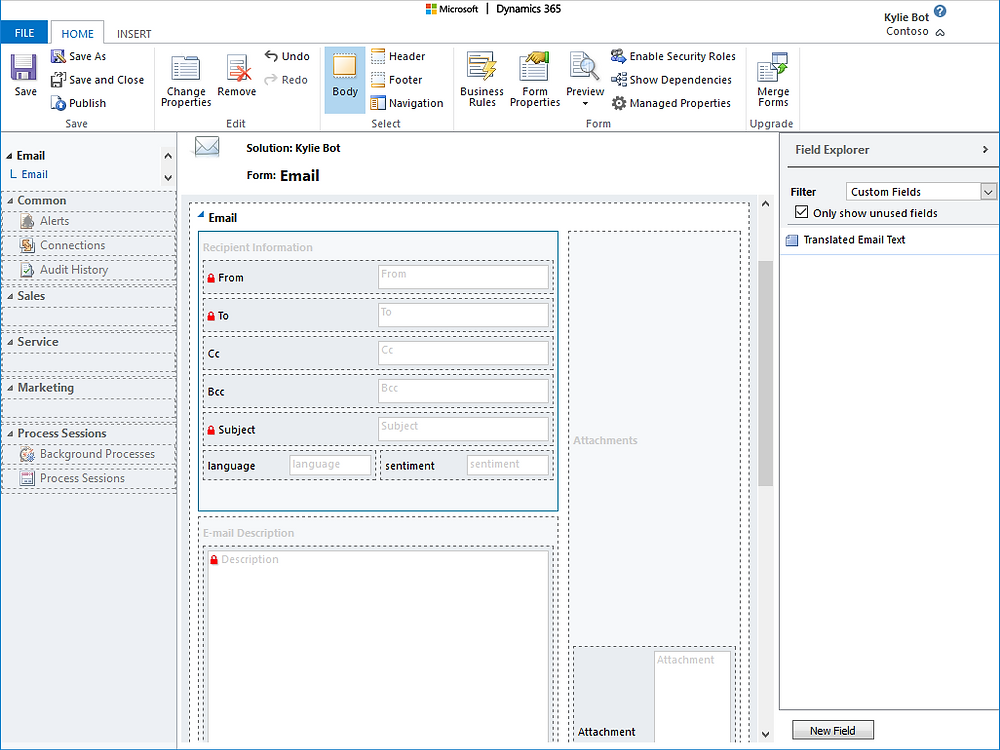Collapse the Process Sessions group header
This screenshot has height=750, width=1000.
pos(10,434)
